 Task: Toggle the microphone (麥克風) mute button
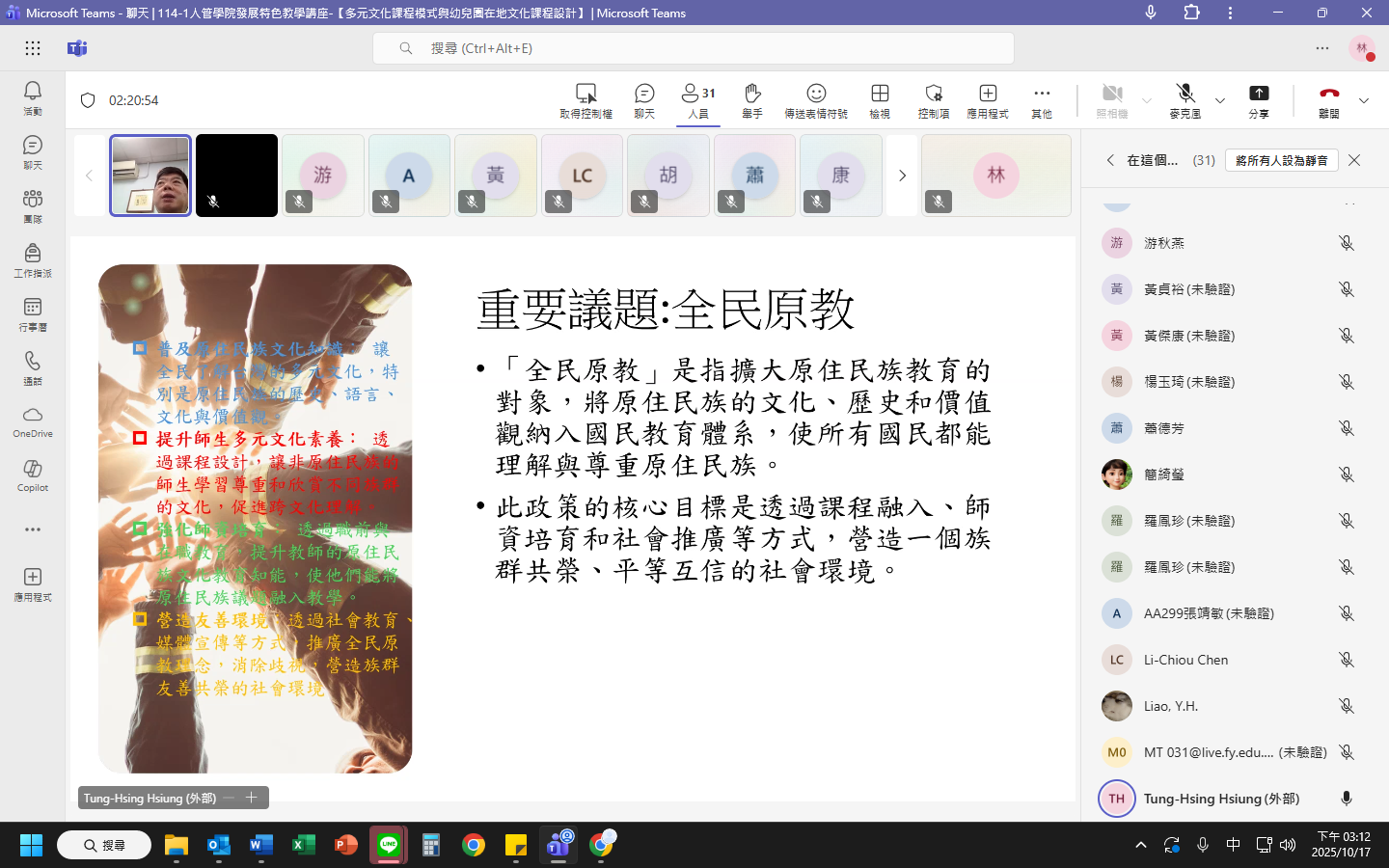(x=1185, y=99)
